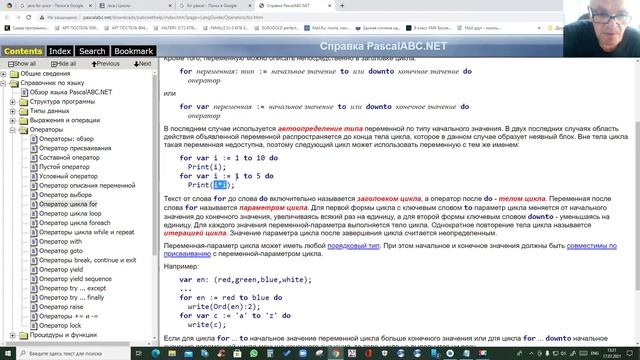Image resolution: width=640 pixels, height=360 pixels.
Task: Expand the Типы данных node
Action: pos(13,111)
